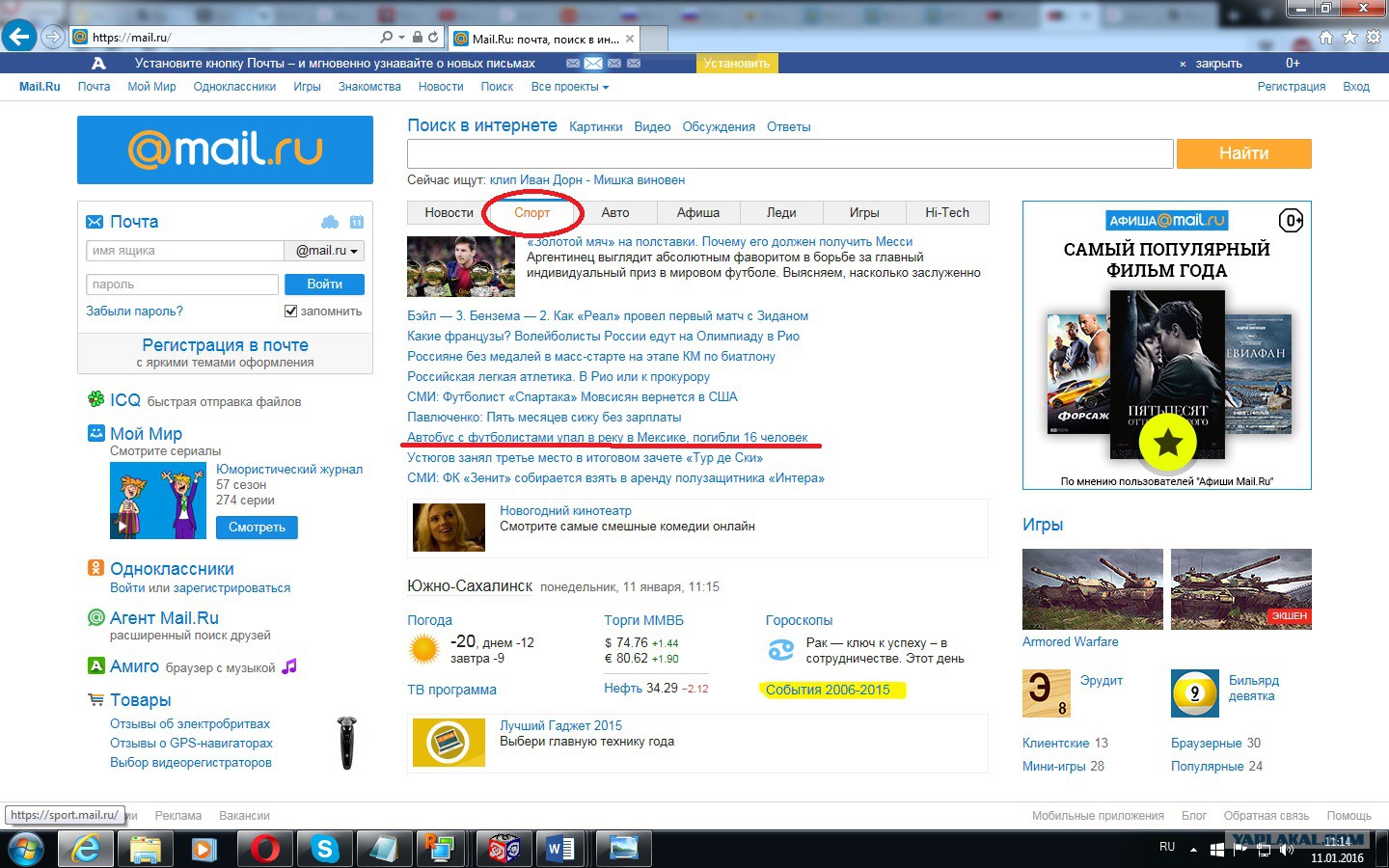The width and height of the screenshot is (1389, 868).
Task: Open the calendar icon in Почта panel
Action: tap(357, 222)
